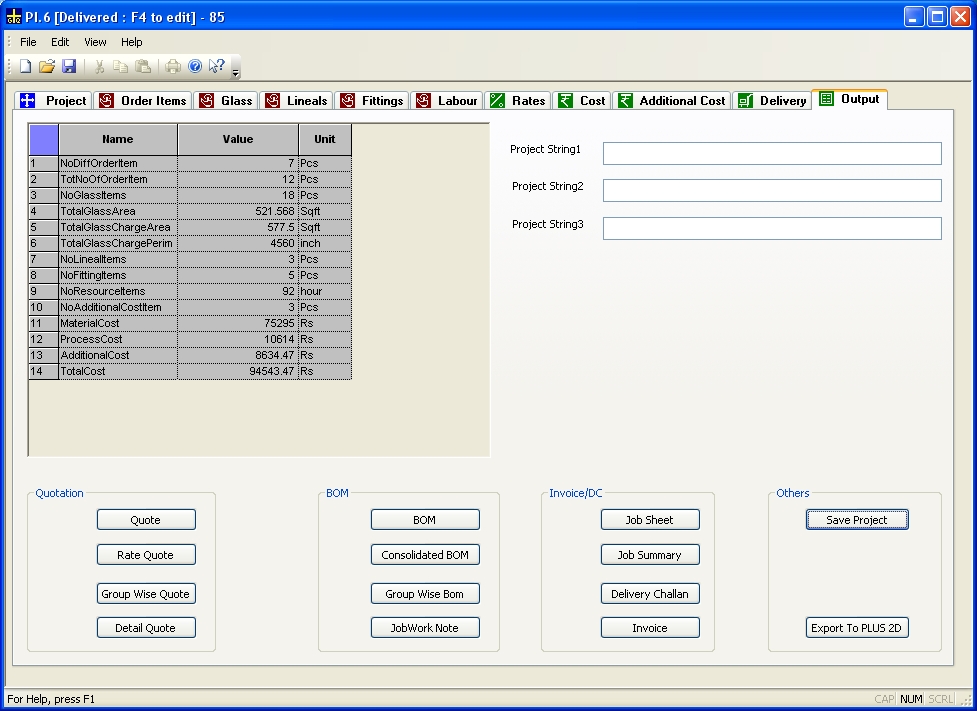Open the View menu
977x711 pixels.
click(95, 42)
